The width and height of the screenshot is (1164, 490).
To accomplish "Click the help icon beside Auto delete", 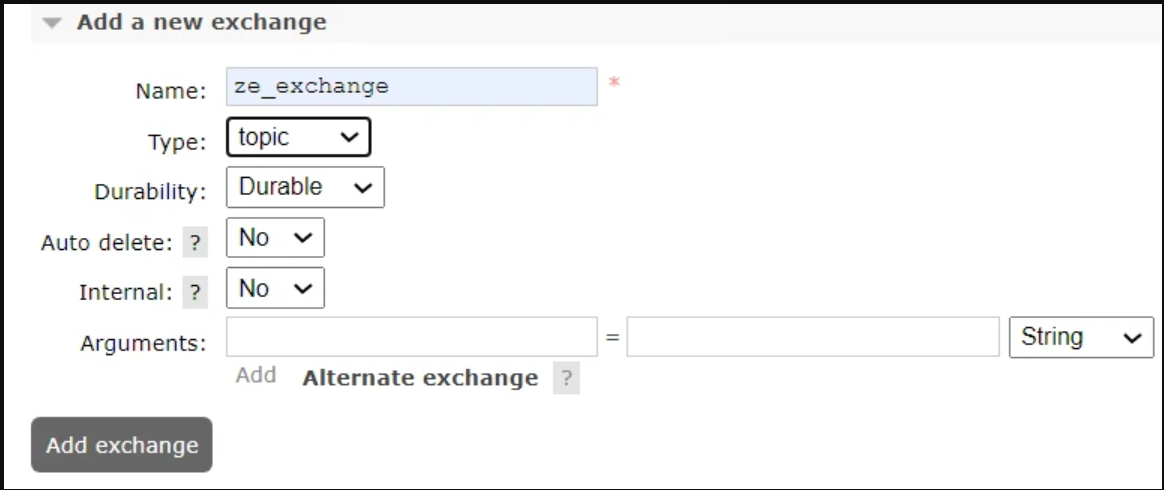I will click(x=197, y=243).
